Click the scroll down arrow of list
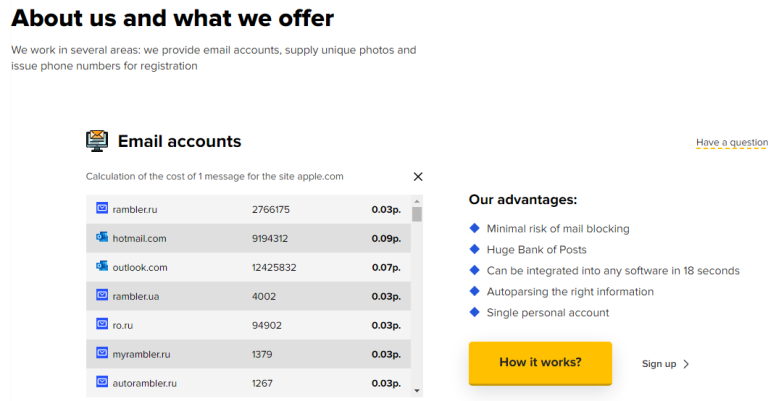The width and height of the screenshot is (768, 401). click(x=417, y=390)
